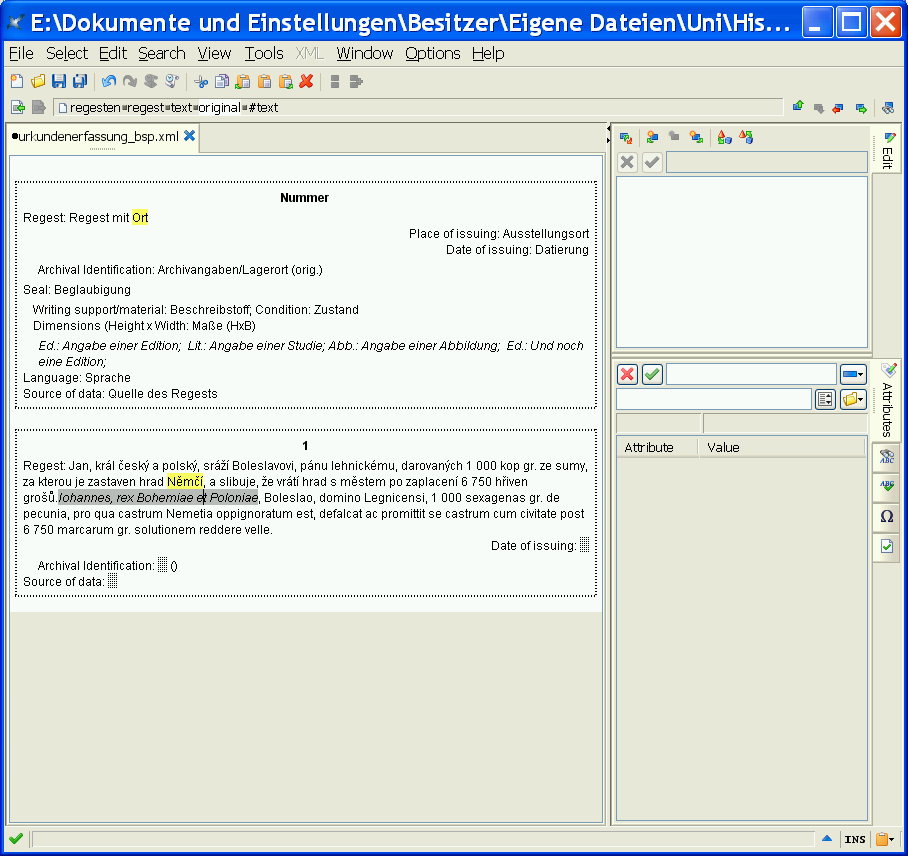The height and width of the screenshot is (856, 908).
Task: Open the Omega special characters panel
Action: 887,517
